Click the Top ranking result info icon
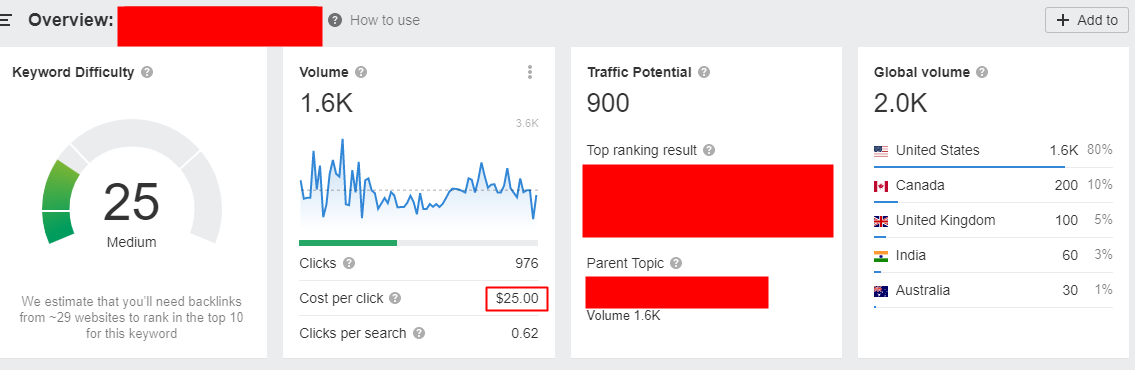This screenshot has width=1135, height=370. [x=709, y=151]
